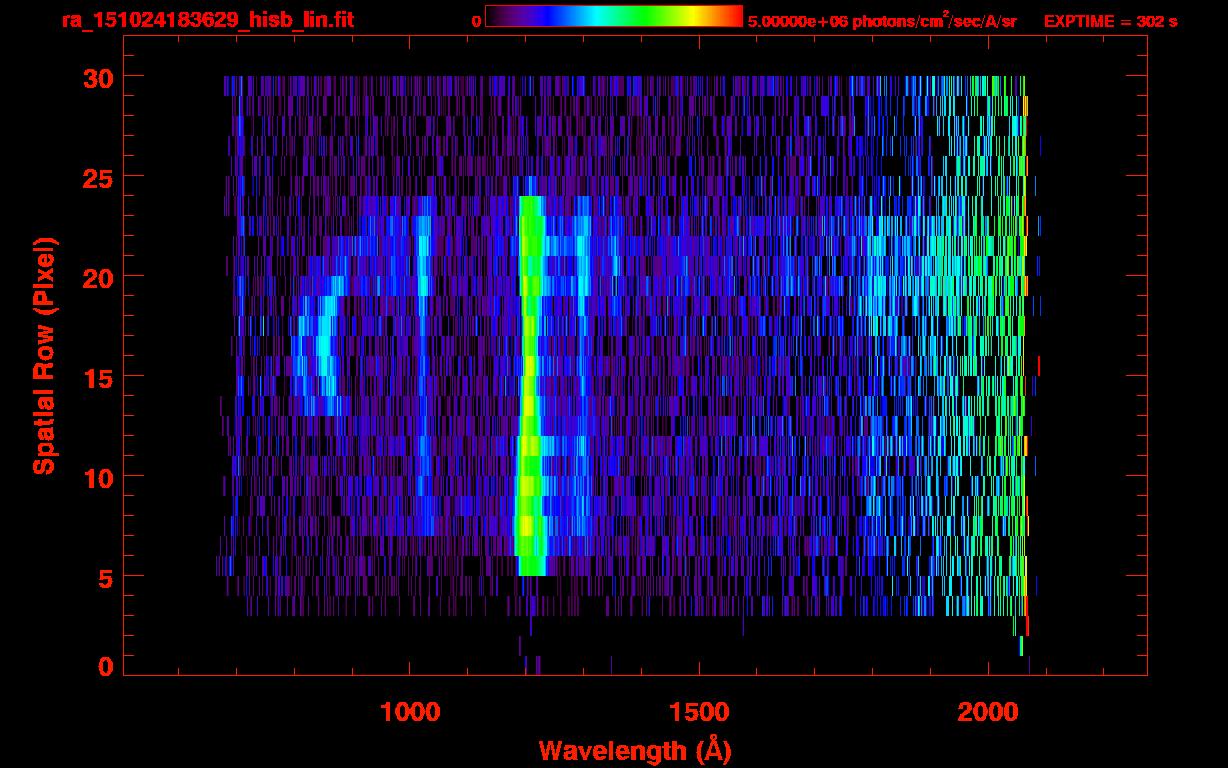1228x768 pixels.
Task: Click the 5.00000e+06 photons/cm²/sec/A/sr label
Action: click(882, 21)
